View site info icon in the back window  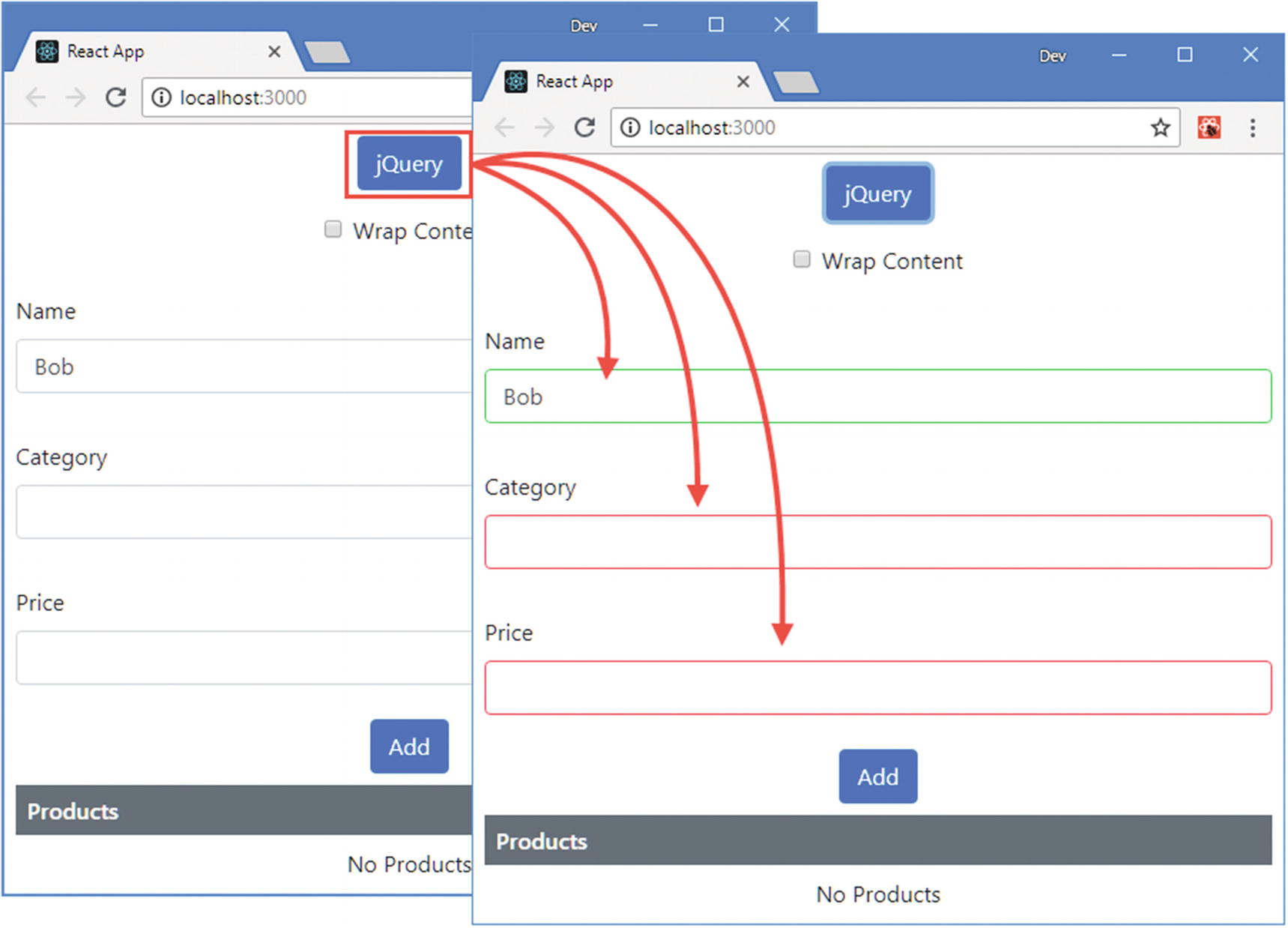coord(161,97)
